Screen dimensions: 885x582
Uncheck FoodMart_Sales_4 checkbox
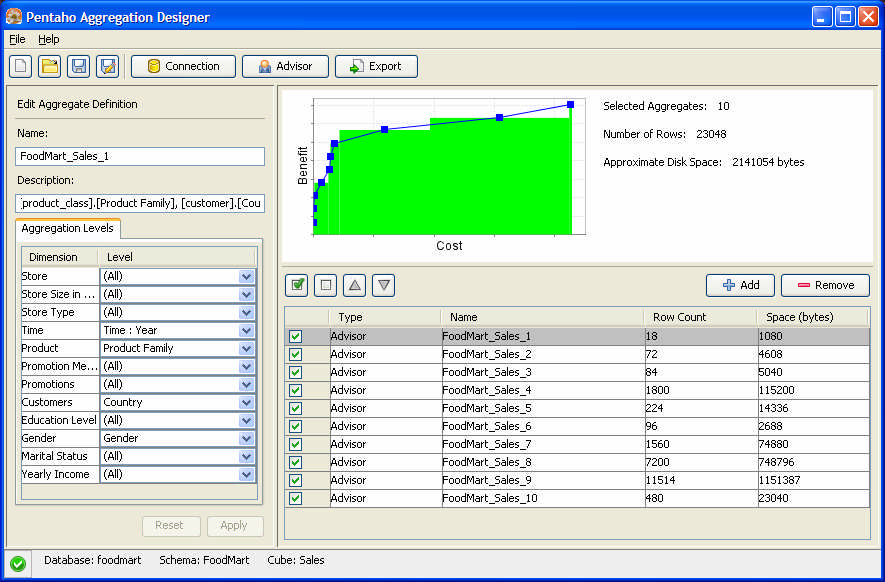click(x=295, y=391)
